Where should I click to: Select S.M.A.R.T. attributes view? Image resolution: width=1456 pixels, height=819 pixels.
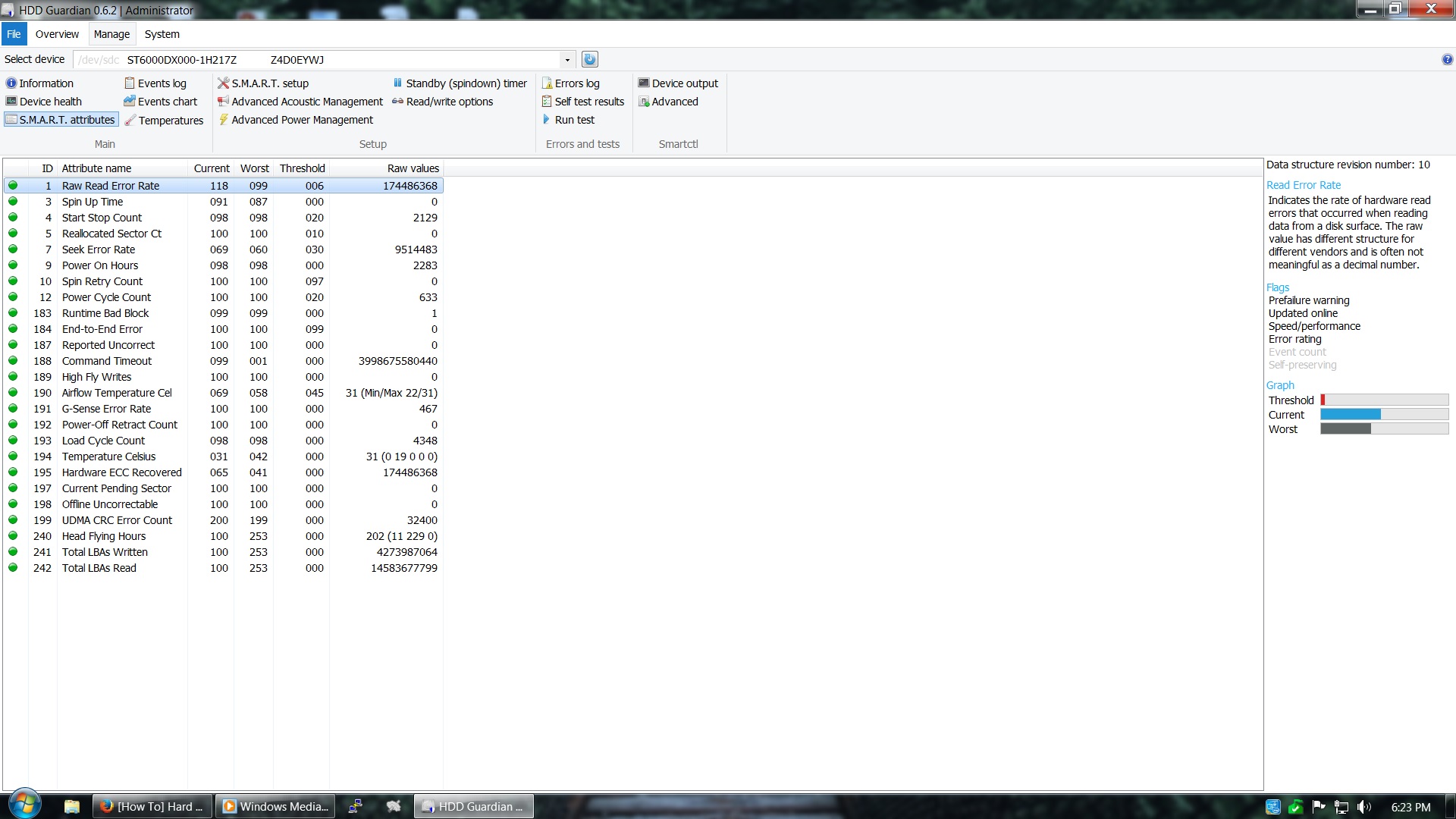click(x=61, y=120)
